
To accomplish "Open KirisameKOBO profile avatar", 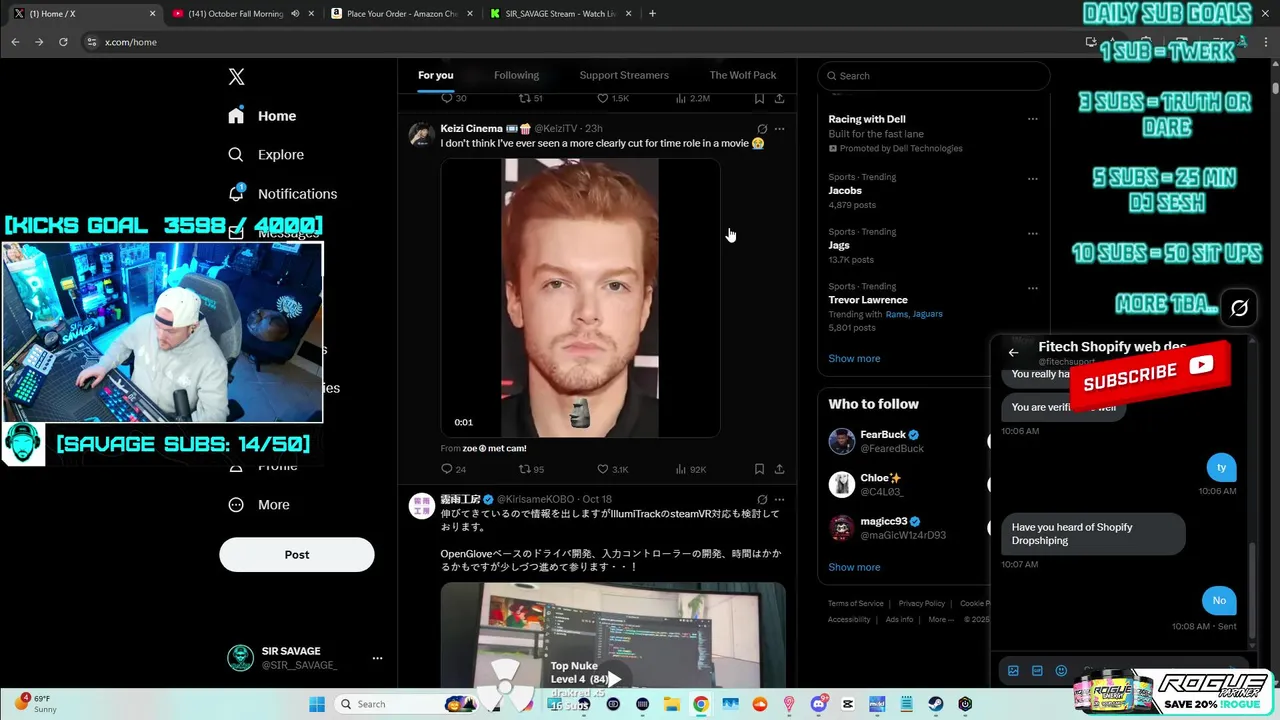I will click(421, 505).
